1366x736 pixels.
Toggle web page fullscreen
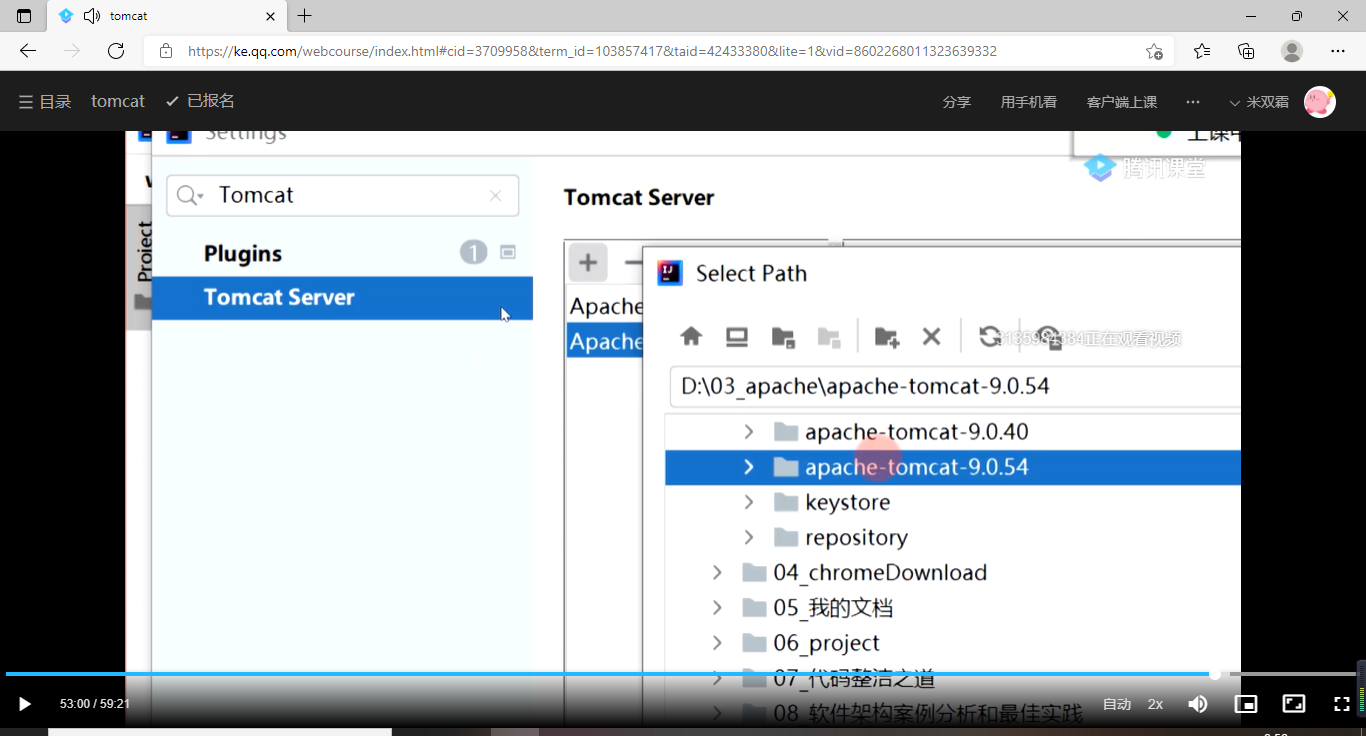[1294, 704]
